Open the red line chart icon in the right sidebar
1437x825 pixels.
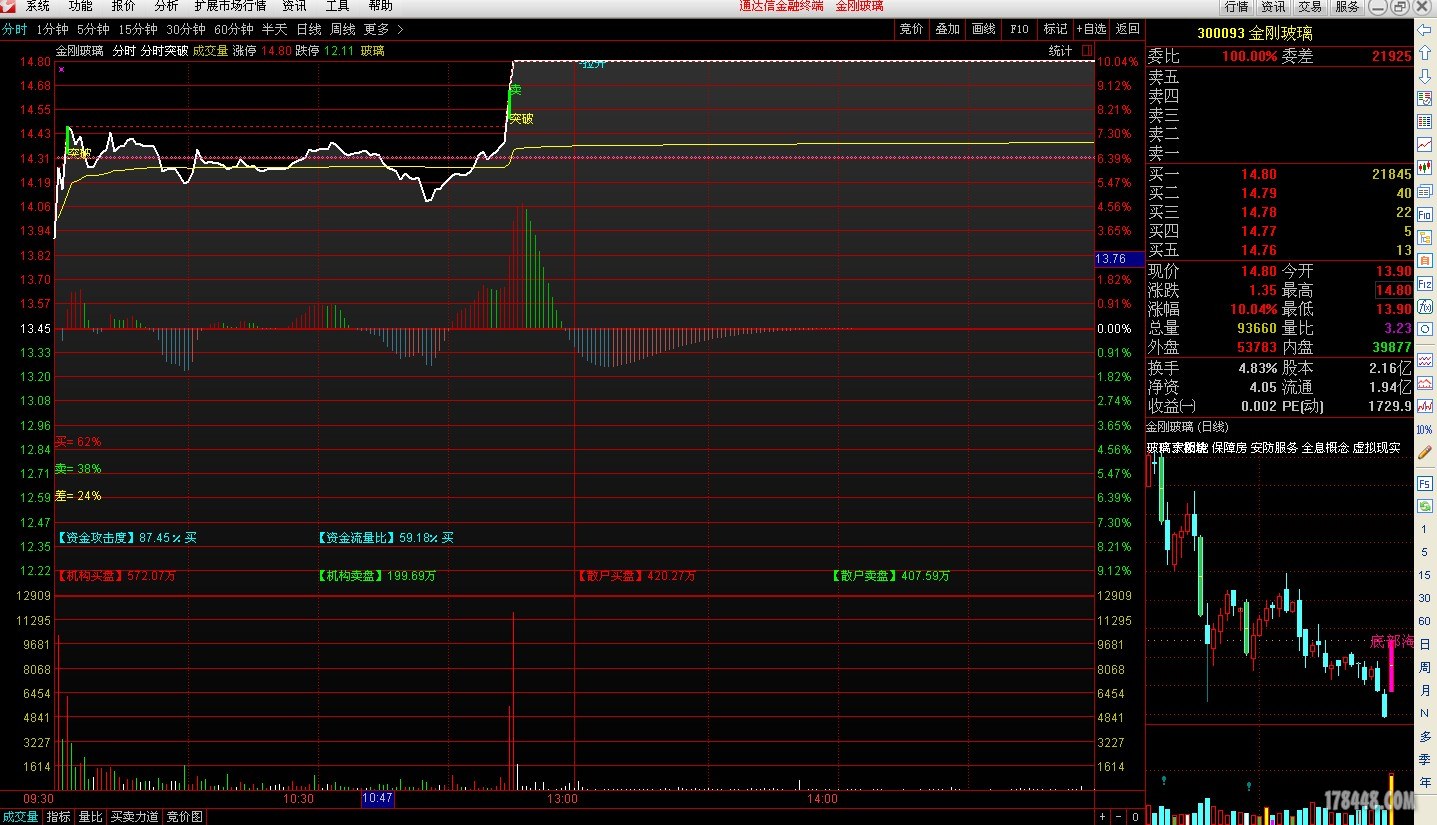click(x=1424, y=144)
